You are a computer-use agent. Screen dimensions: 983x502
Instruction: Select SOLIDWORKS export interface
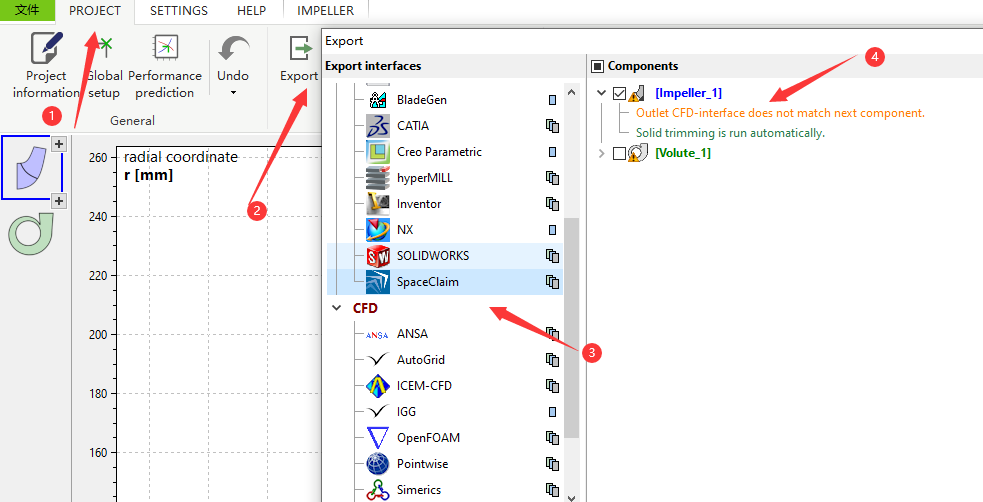click(x=432, y=256)
